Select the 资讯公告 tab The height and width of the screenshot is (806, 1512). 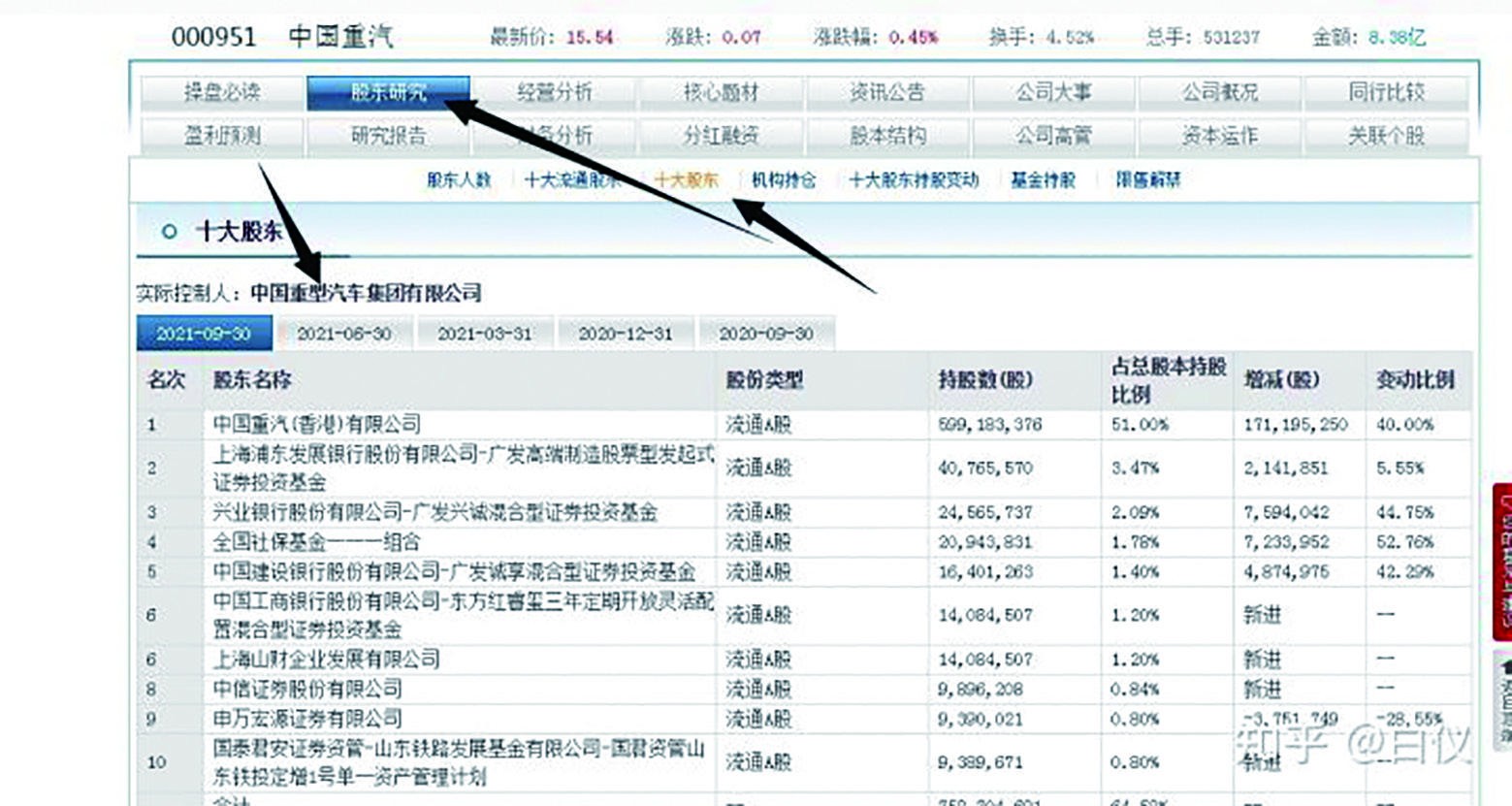point(886,92)
